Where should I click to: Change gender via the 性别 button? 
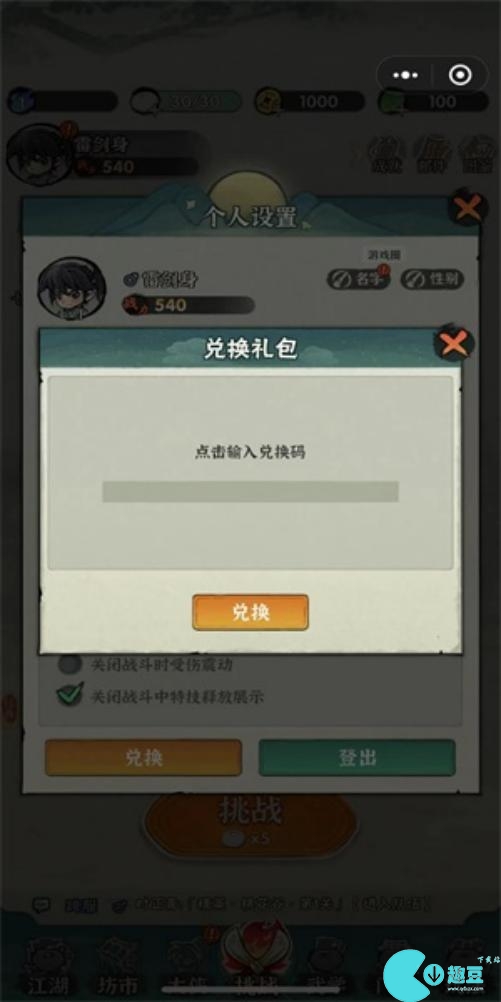pos(433,279)
